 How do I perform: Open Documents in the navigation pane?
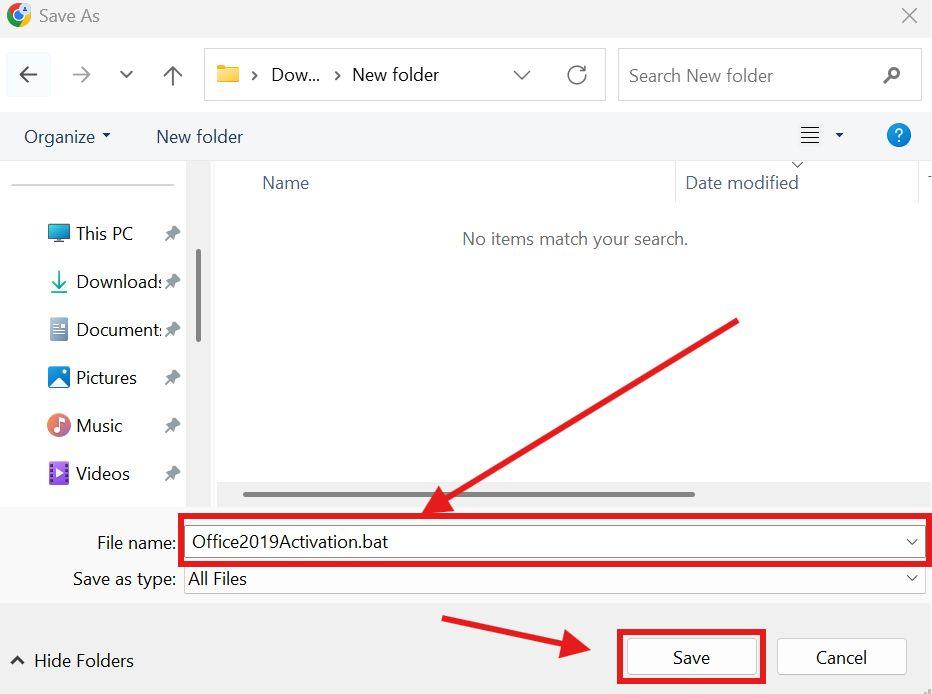click(105, 330)
